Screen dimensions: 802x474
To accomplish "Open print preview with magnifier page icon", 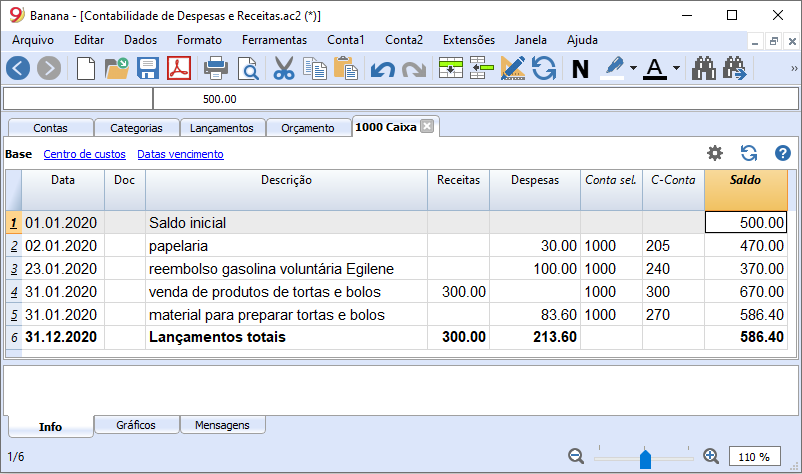I will pos(248,69).
